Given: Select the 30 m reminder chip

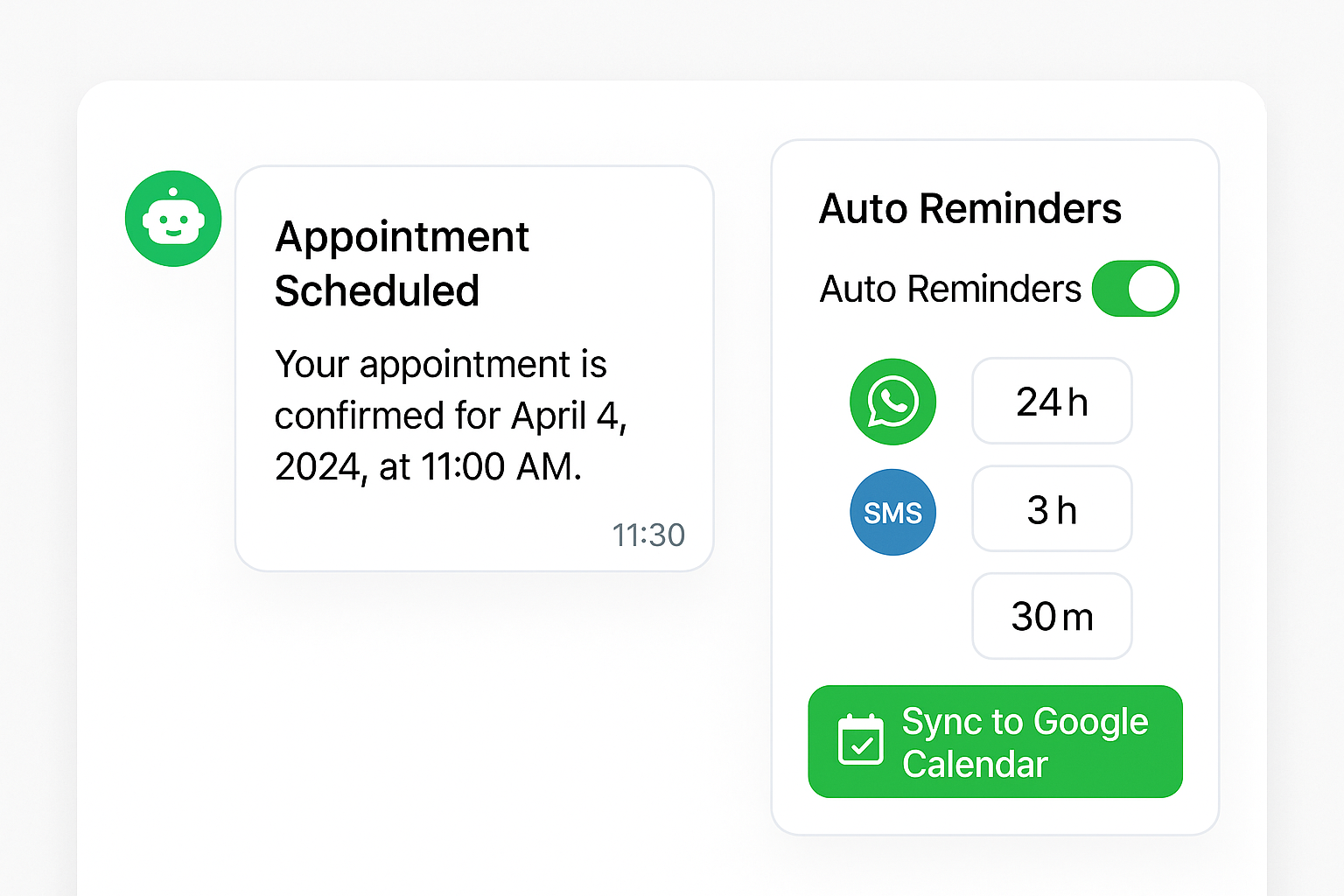Looking at the screenshot, I should 1052,616.
